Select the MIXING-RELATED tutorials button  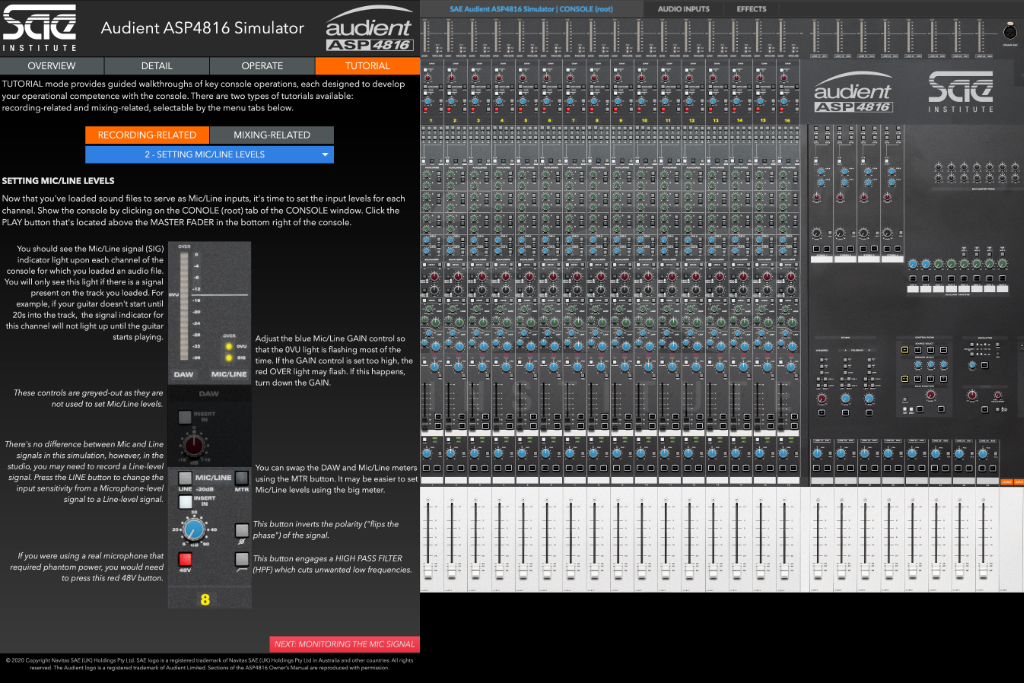[x=272, y=135]
